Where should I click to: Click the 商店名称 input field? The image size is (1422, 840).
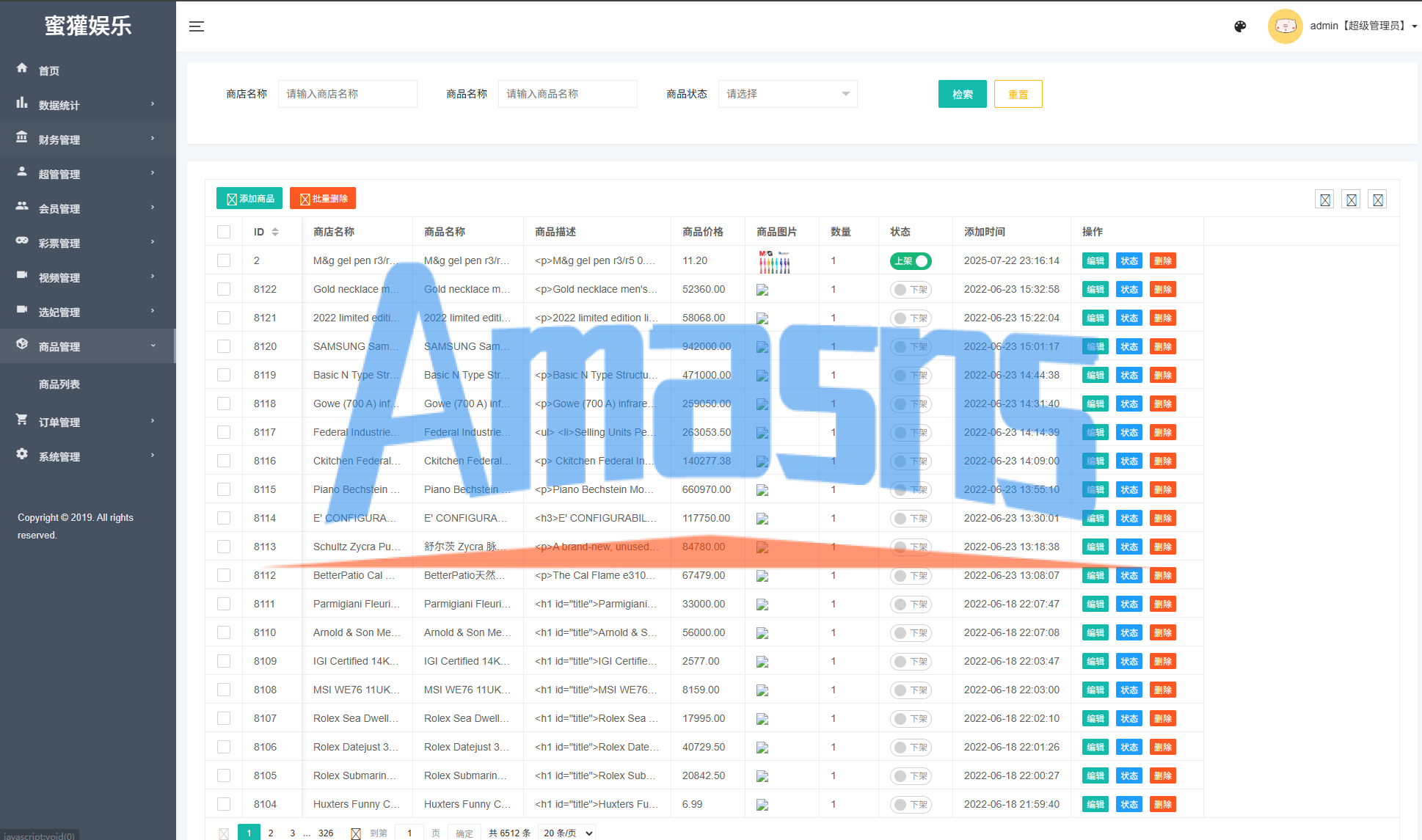[x=347, y=94]
